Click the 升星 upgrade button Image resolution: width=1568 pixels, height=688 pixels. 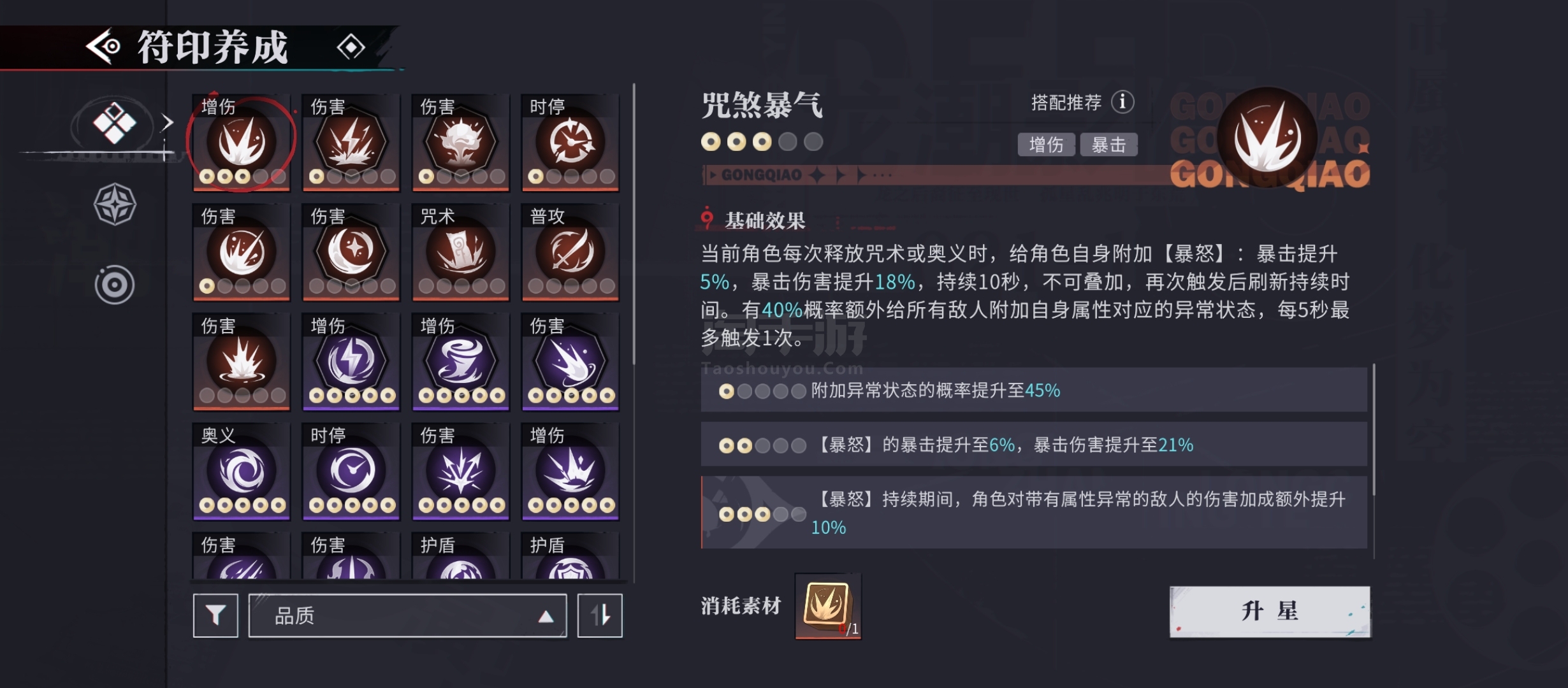coord(1270,612)
